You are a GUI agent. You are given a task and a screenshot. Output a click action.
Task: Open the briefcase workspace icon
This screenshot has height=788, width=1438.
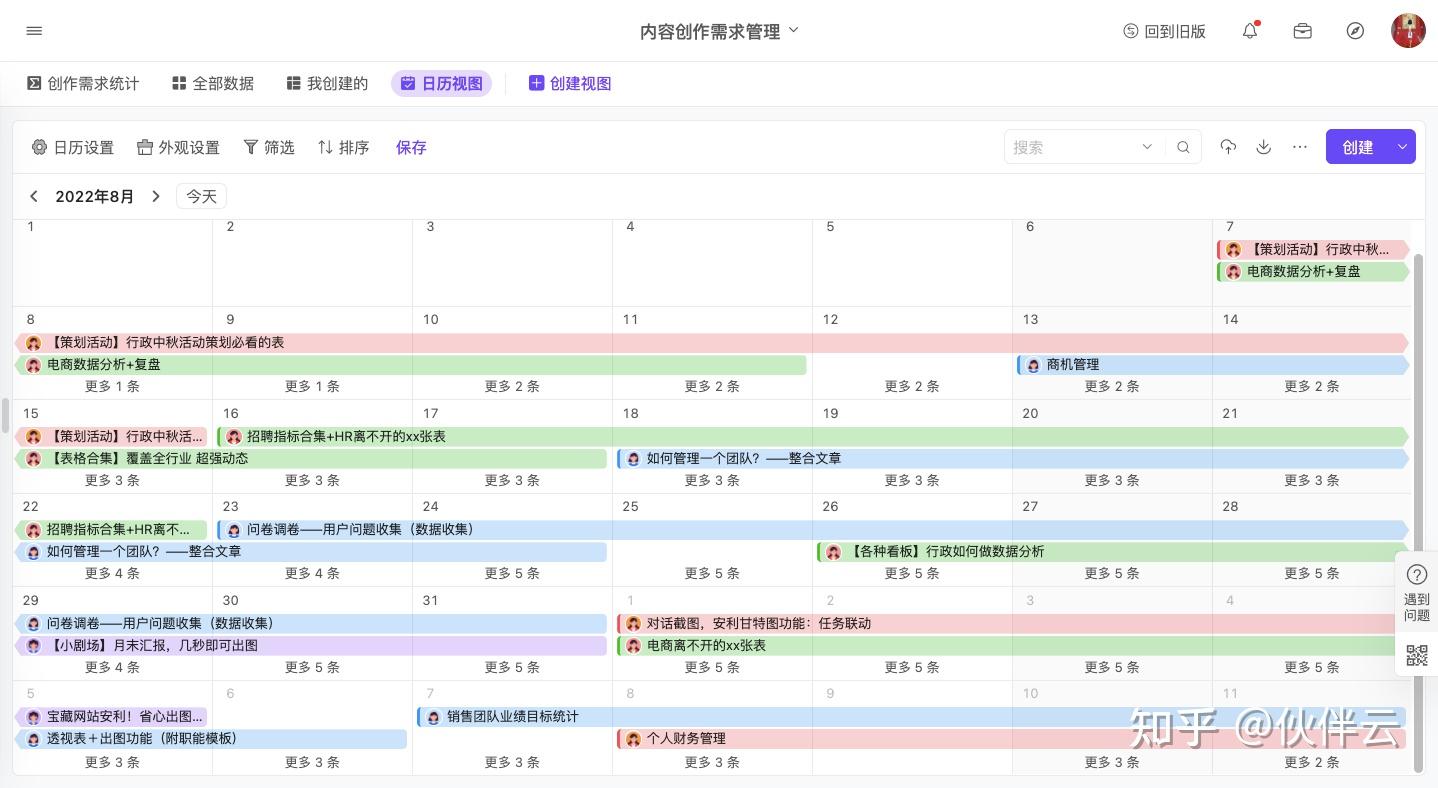point(1302,31)
